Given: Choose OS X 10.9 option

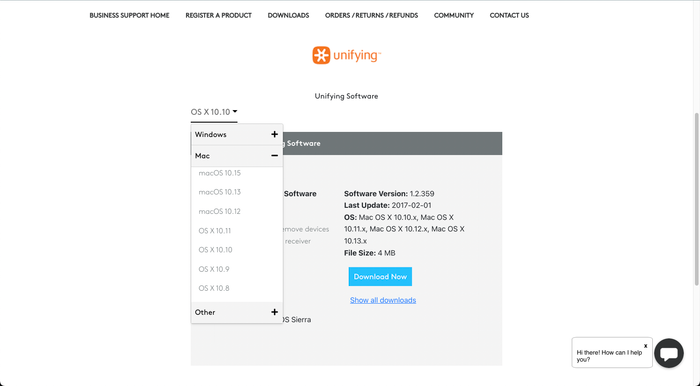Looking at the screenshot, I should click(x=214, y=269).
